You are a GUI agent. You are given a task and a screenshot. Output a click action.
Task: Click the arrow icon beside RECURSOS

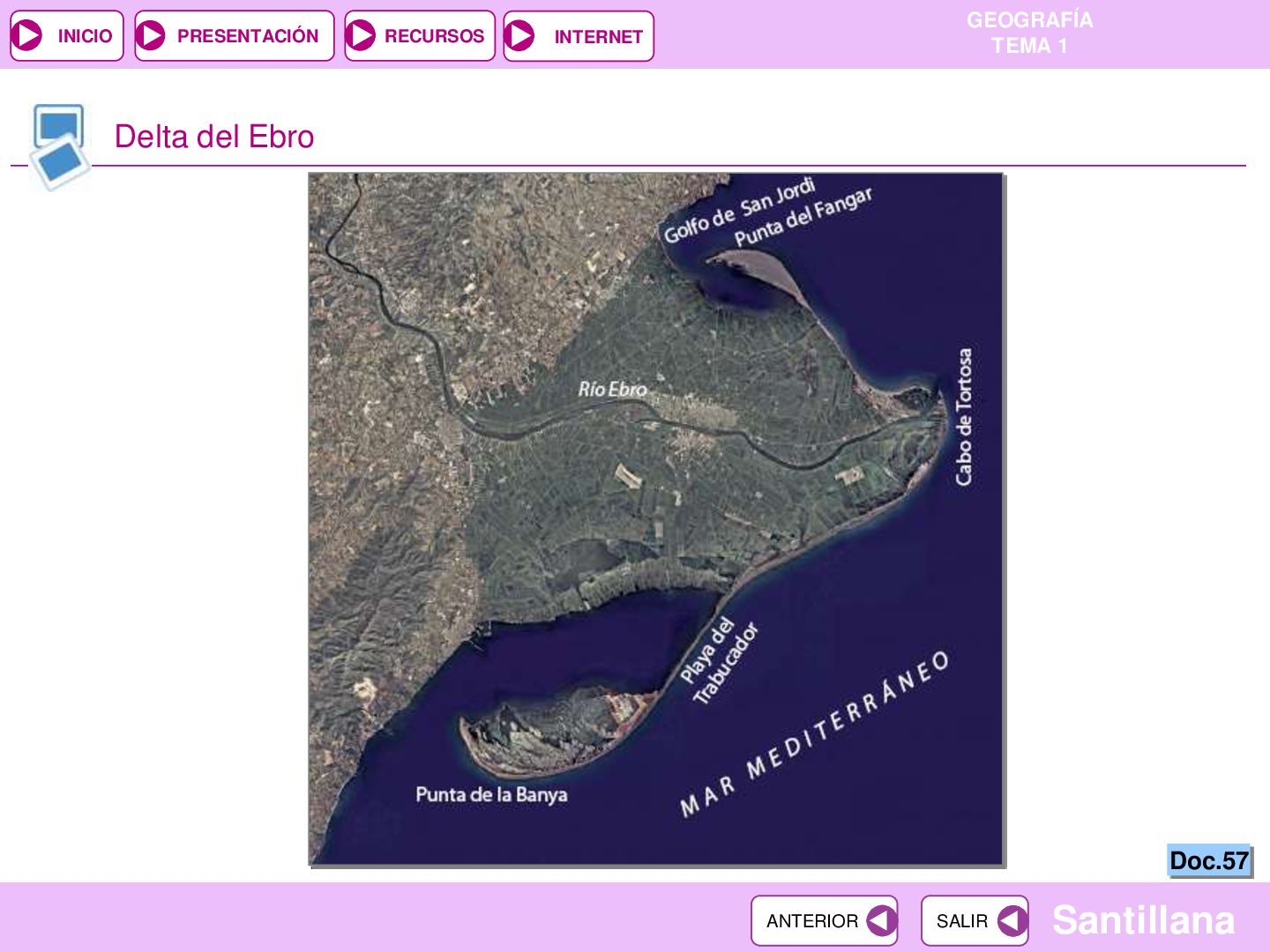(x=360, y=36)
